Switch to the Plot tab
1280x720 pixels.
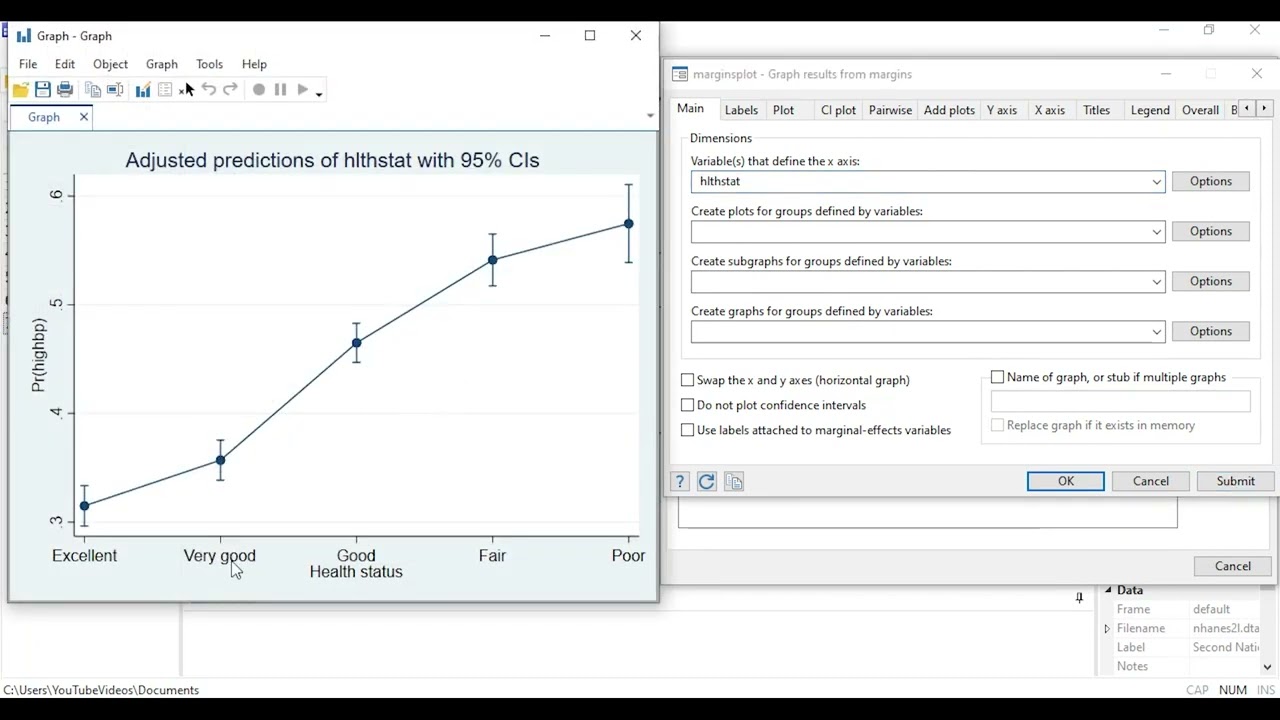(784, 110)
